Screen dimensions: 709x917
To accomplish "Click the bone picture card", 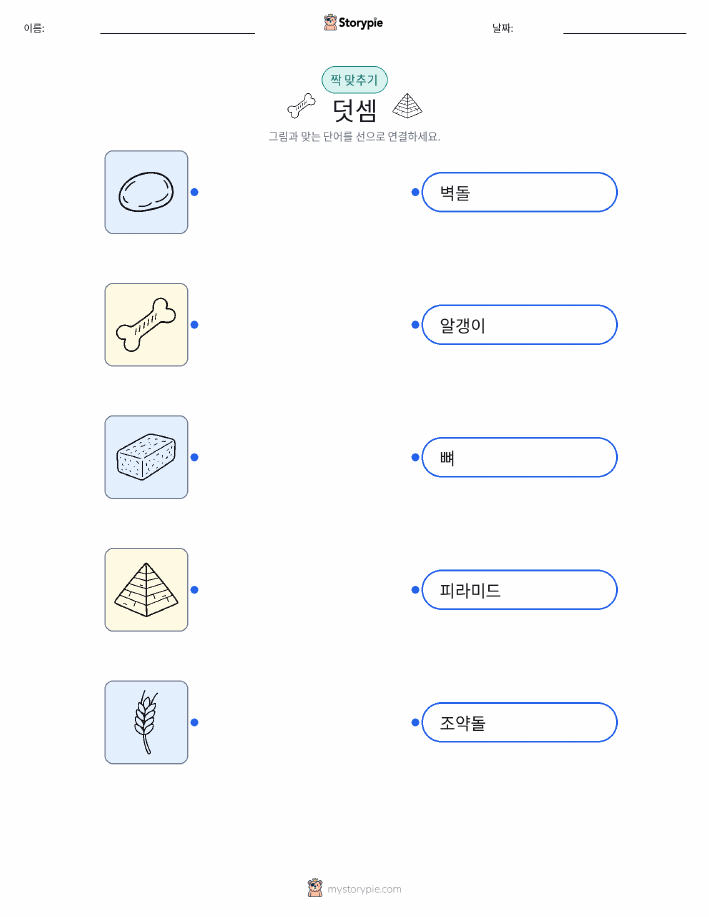I will (146, 325).
